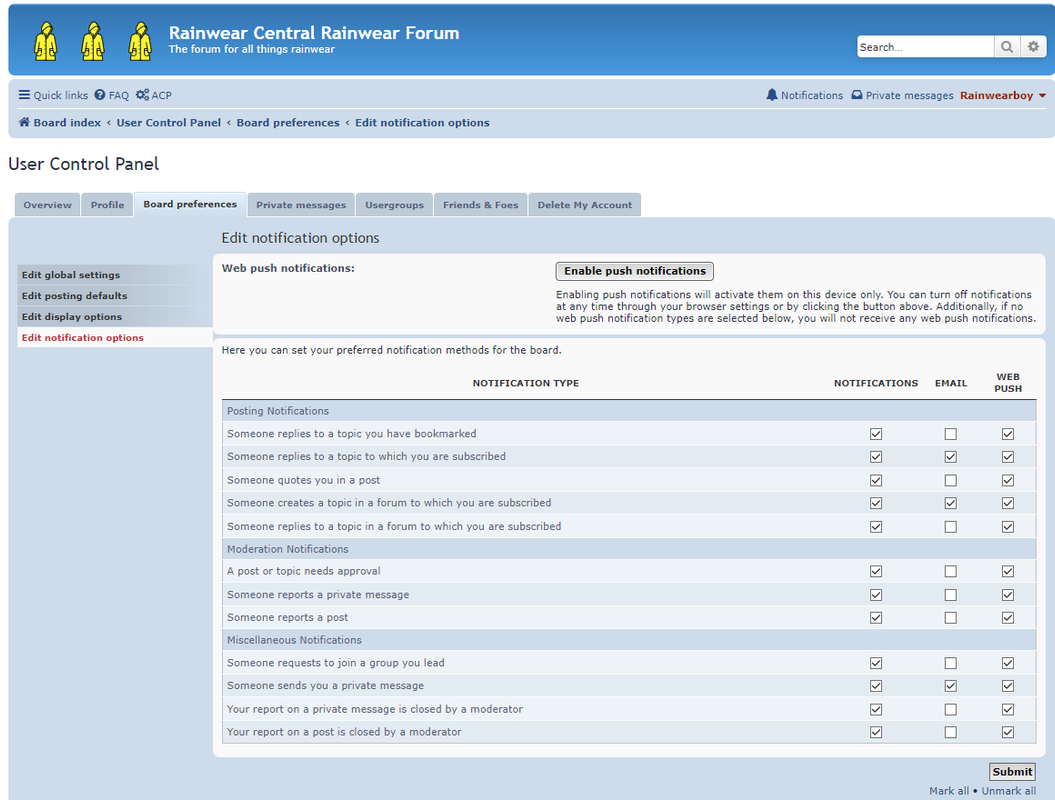This screenshot has width=1055, height=800.
Task: Go to Board index breadcrumb
Action: tap(67, 122)
